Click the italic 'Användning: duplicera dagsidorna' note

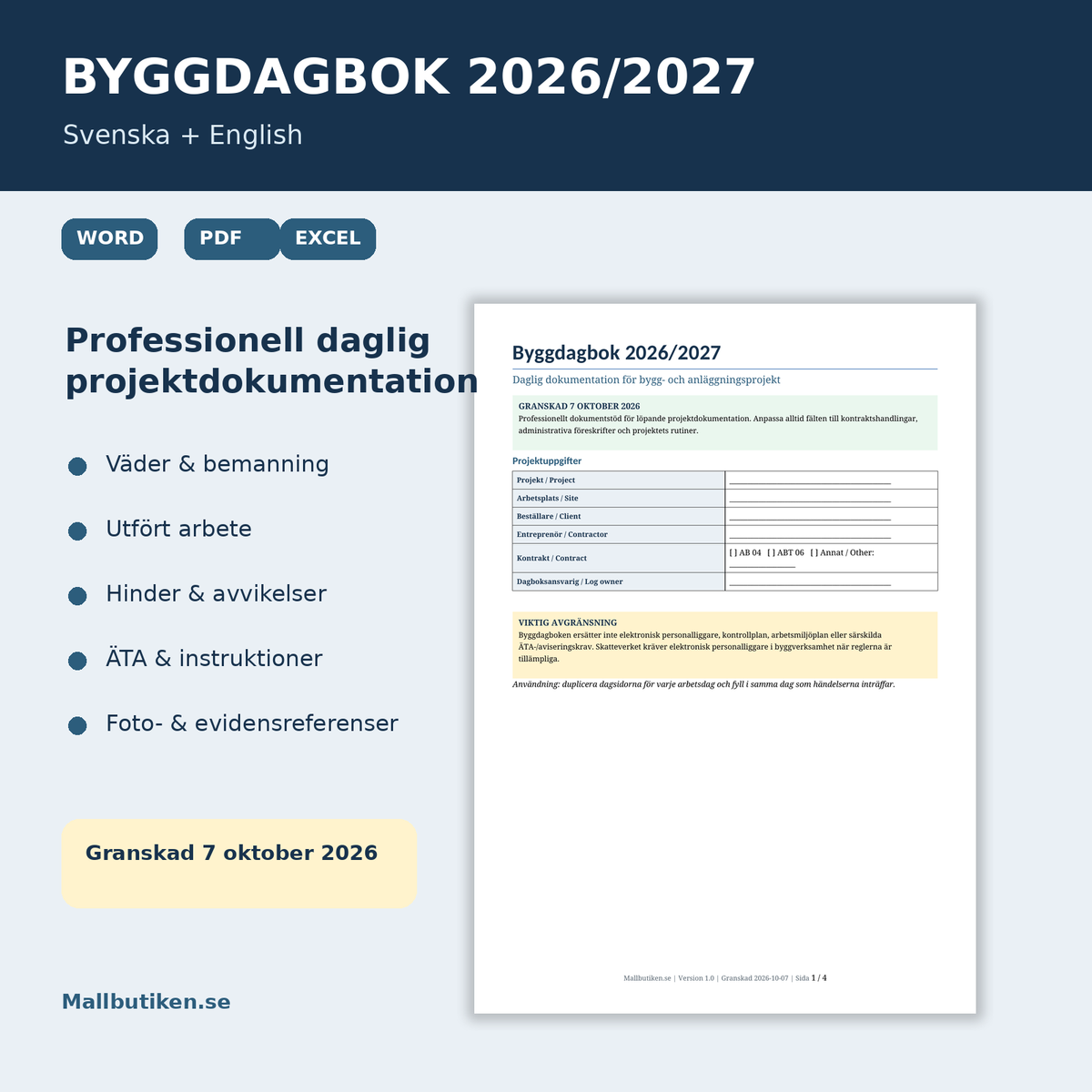click(x=703, y=684)
